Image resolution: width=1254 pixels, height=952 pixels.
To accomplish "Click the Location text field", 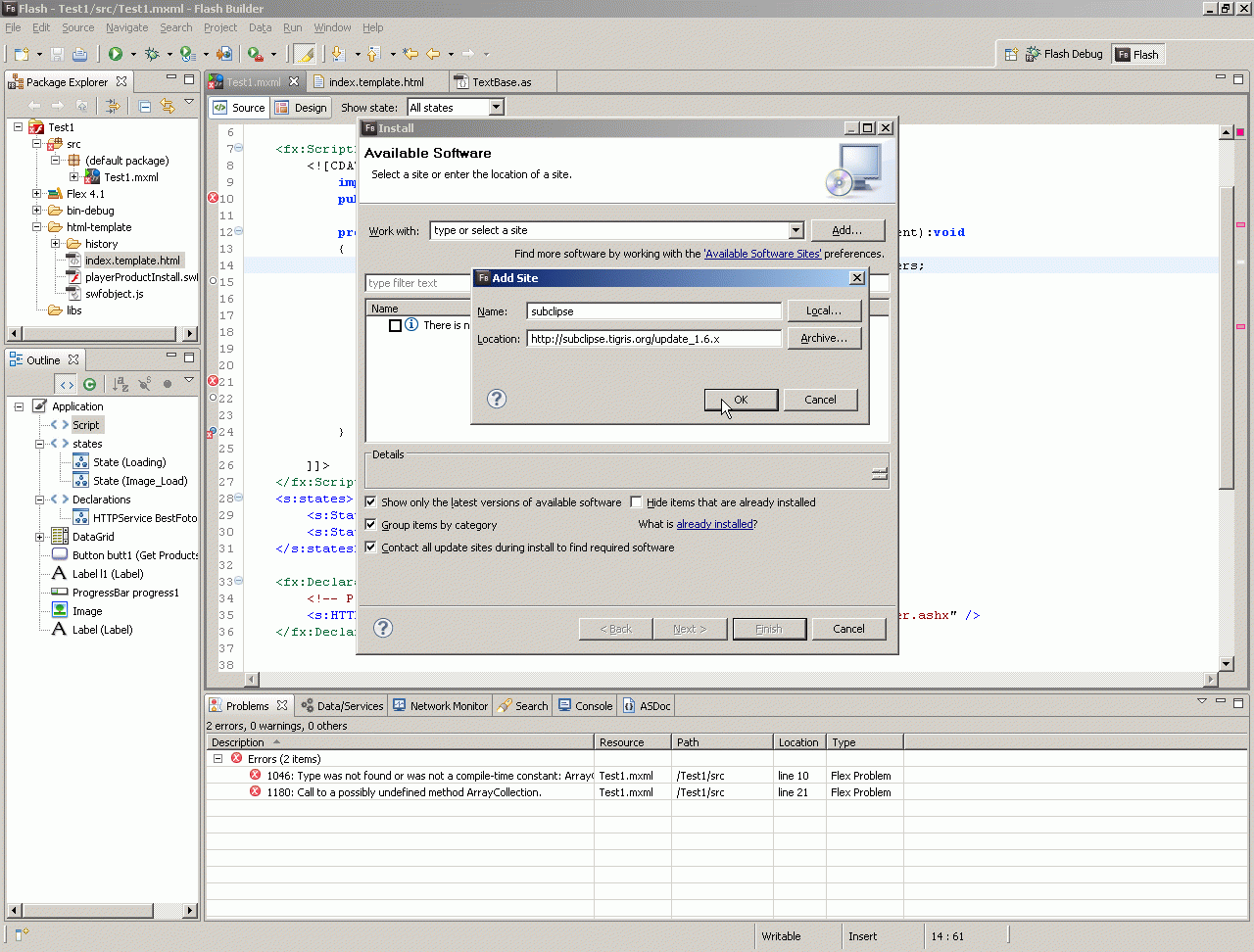I will (x=653, y=339).
